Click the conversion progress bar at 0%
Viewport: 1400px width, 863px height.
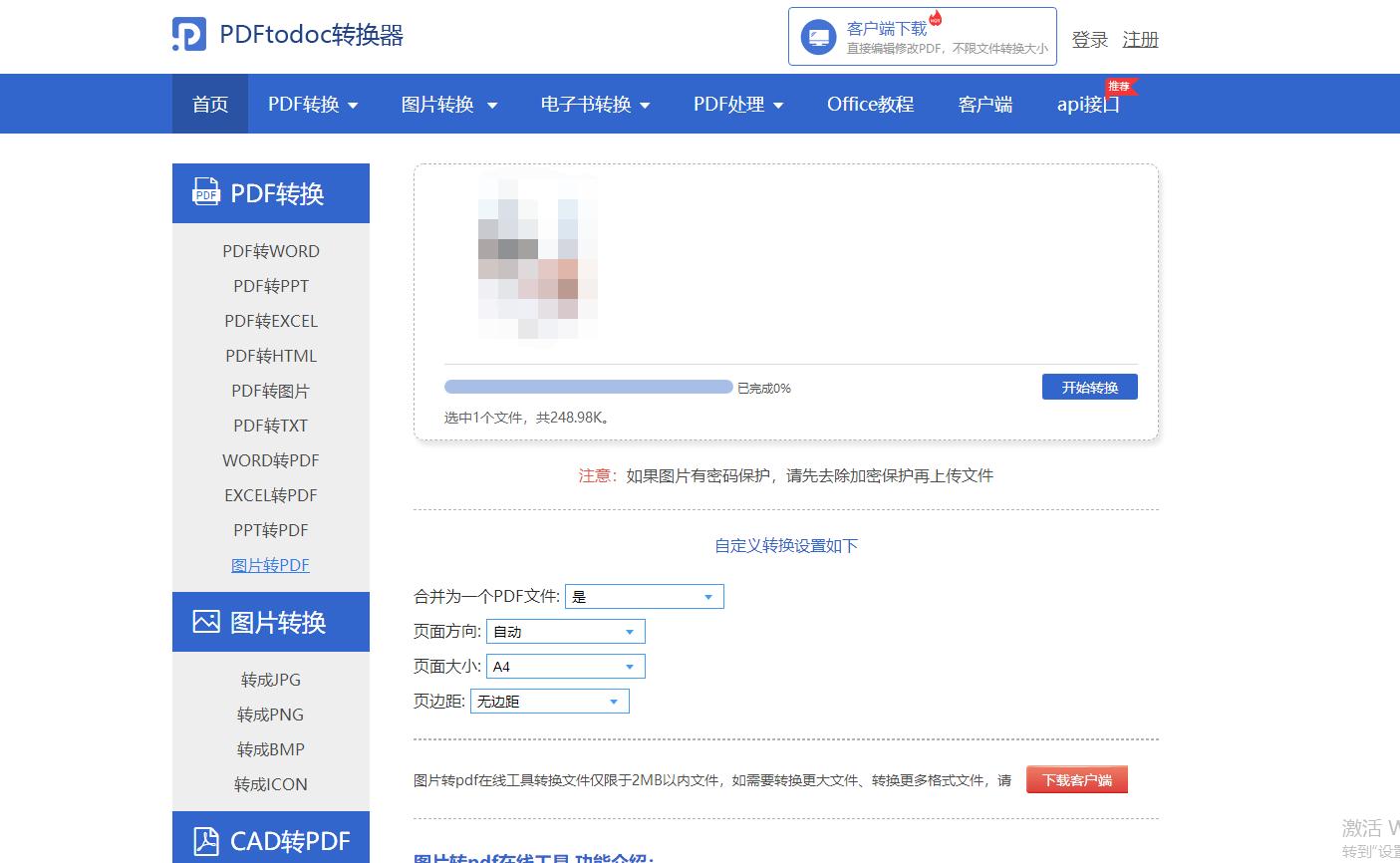tap(588, 387)
